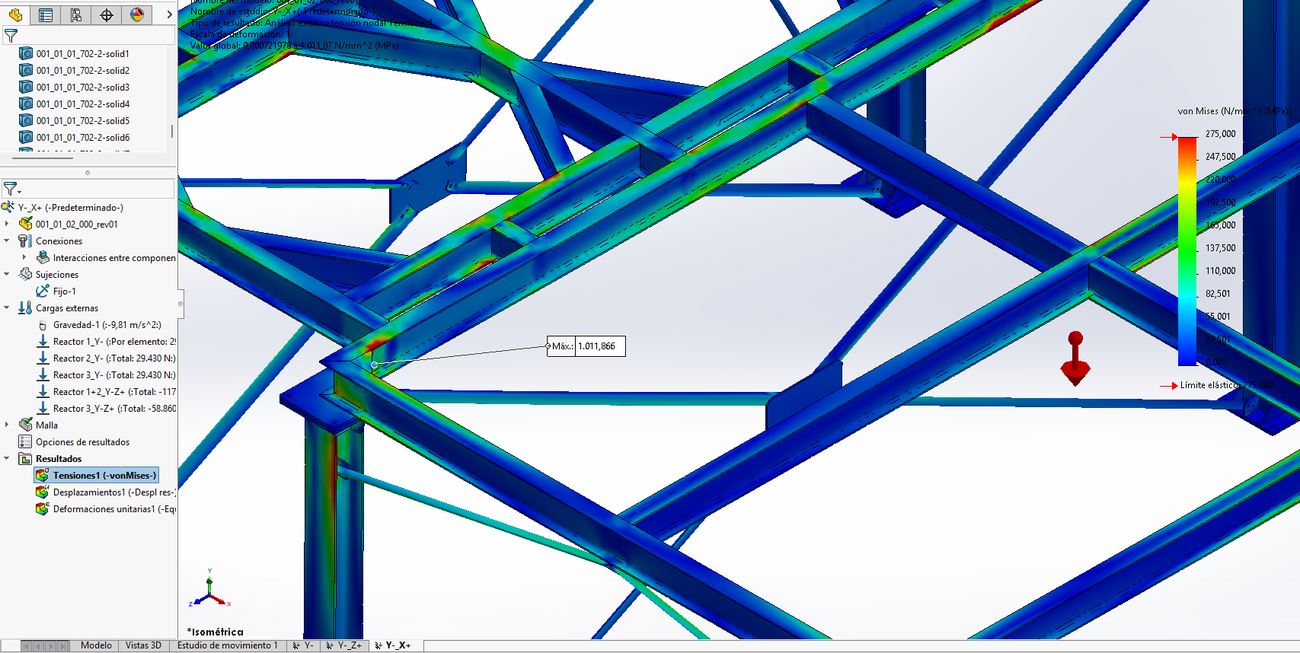Click the Máx.: 1.011,866 annotation label
Screen dimensions: 1300x653
[587, 346]
